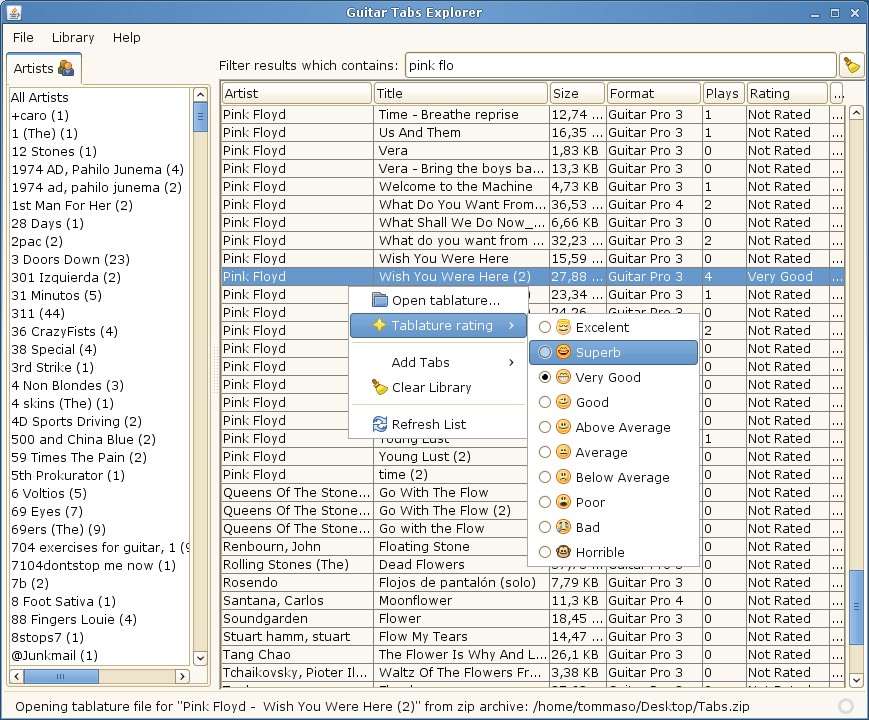Click the Average neutral face icon
The image size is (869, 720).
[x=563, y=452]
